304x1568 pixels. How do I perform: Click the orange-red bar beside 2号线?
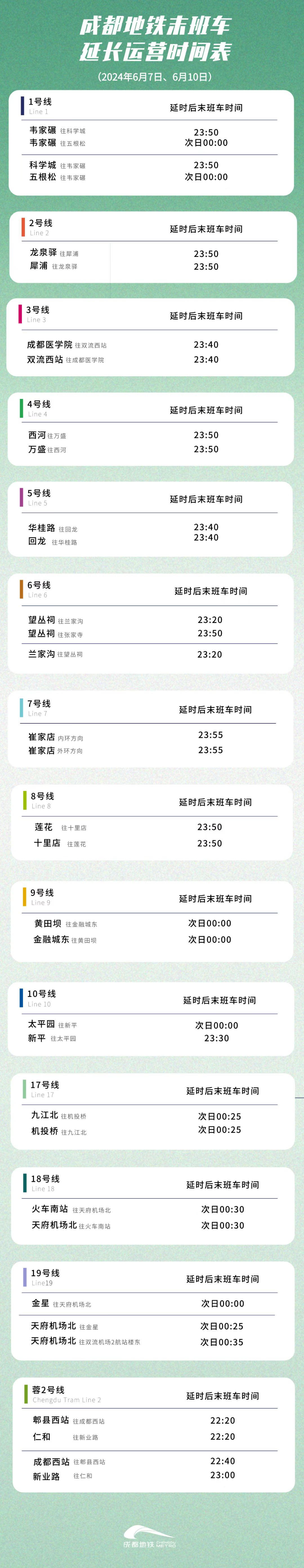pyautogui.click(x=23, y=227)
